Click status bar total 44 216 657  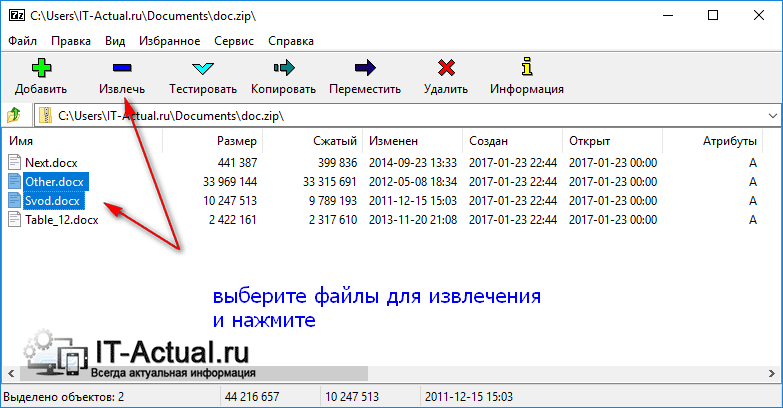(252, 397)
